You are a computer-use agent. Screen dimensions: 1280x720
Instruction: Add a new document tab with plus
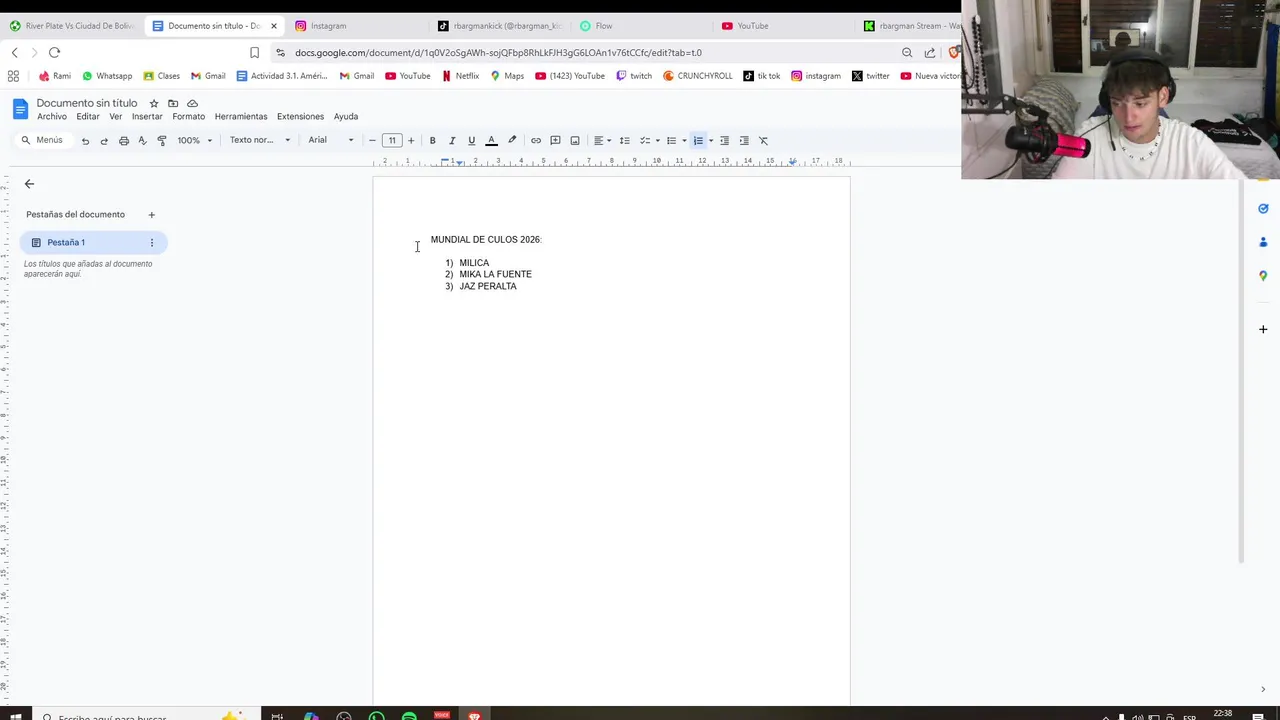pyautogui.click(x=152, y=215)
